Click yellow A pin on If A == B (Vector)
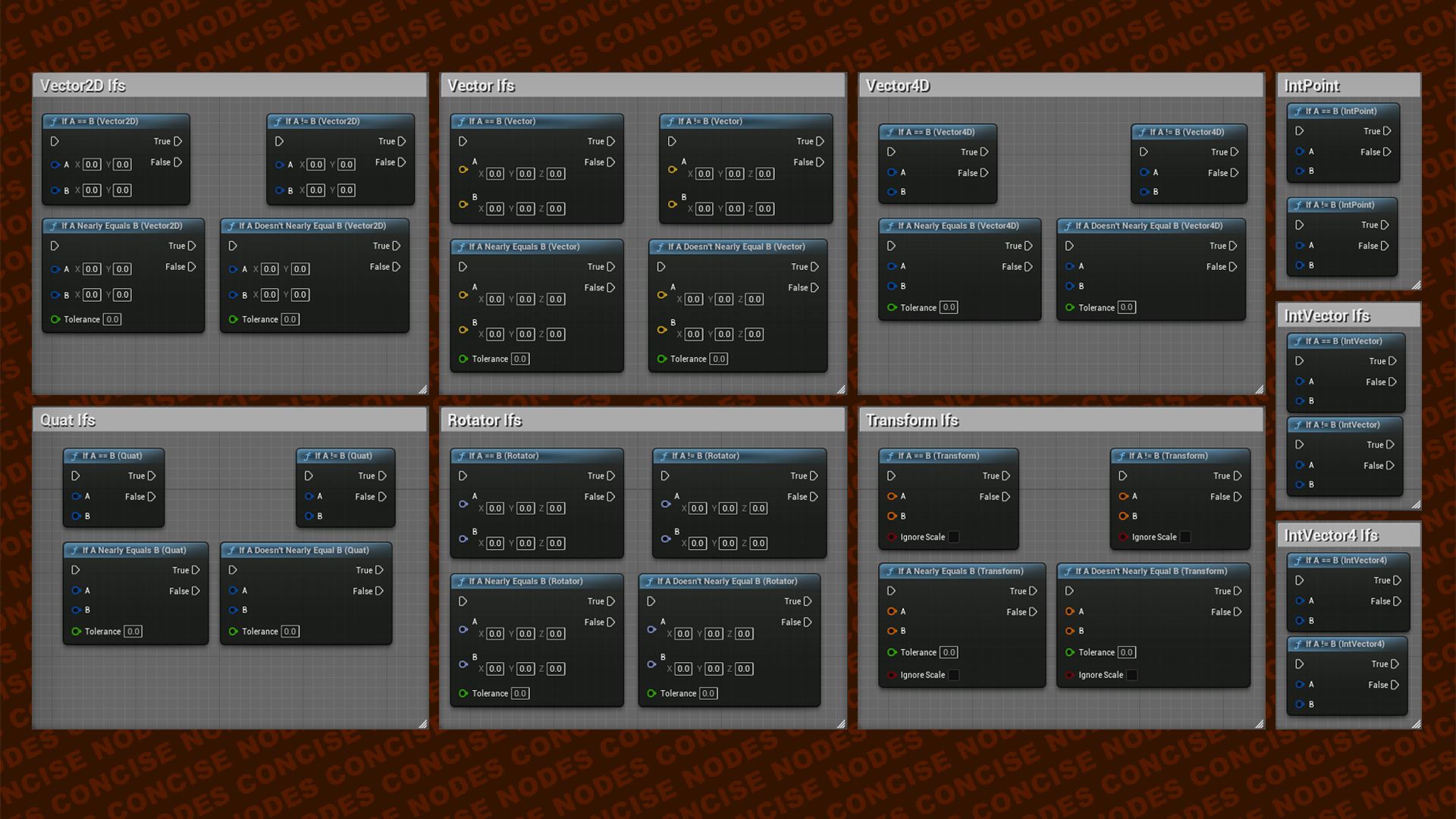 click(x=463, y=169)
